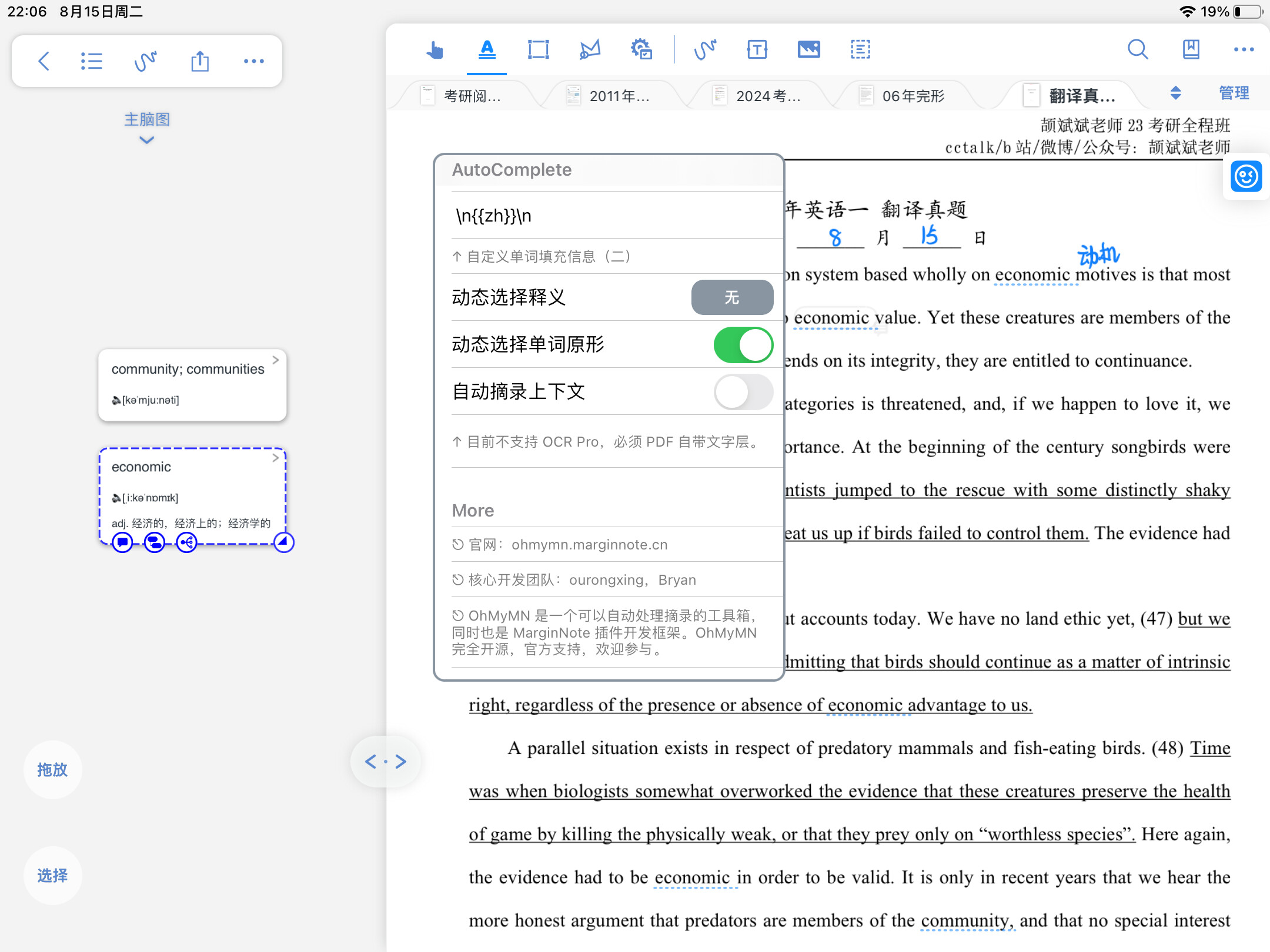Viewport: 1270px width, 952px height.
Task: Select the rectangle excerpt tool
Action: coord(538,50)
